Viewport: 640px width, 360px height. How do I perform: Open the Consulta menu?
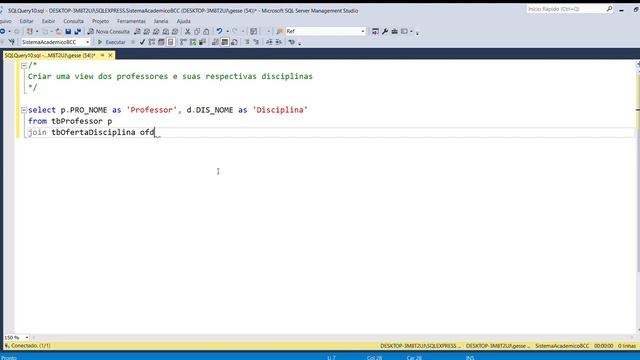tap(73, 21)
